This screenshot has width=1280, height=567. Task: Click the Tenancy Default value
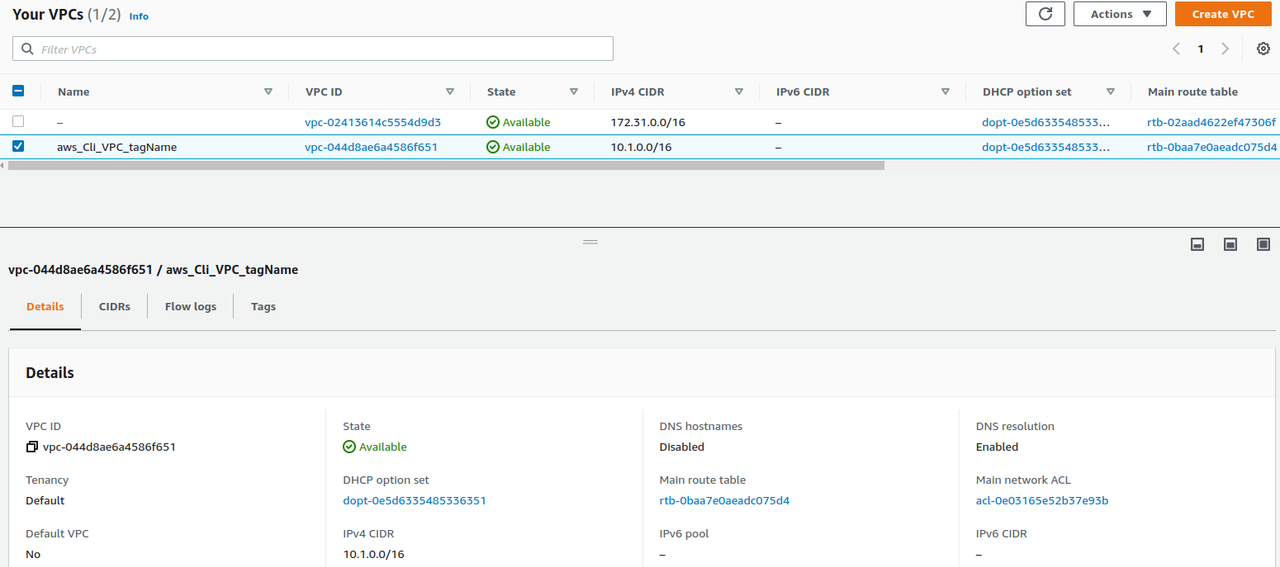(45, 501)
